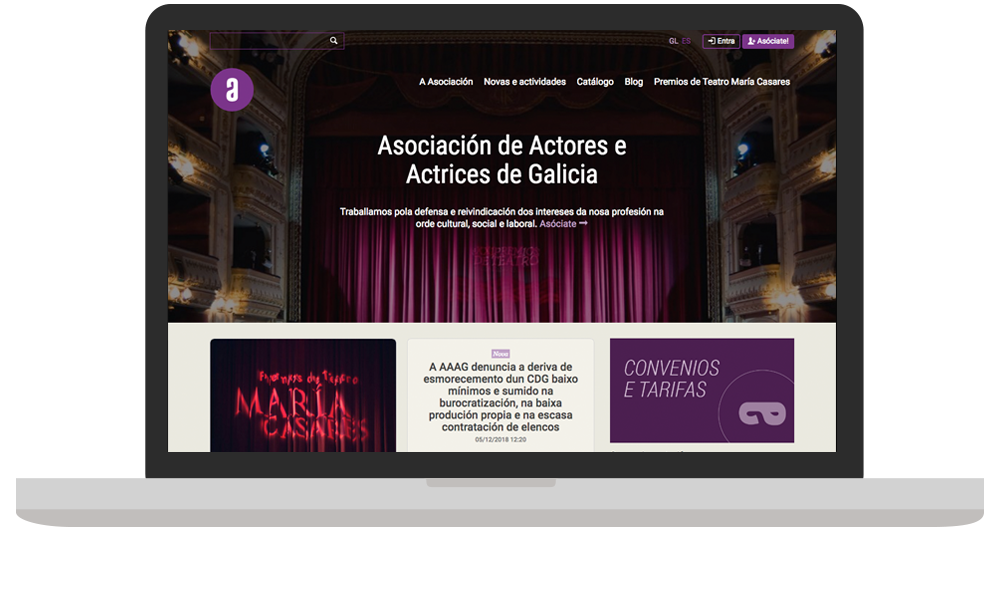Switch language to ES
This screenshot has width=1000, height=600.
(686, 41)
